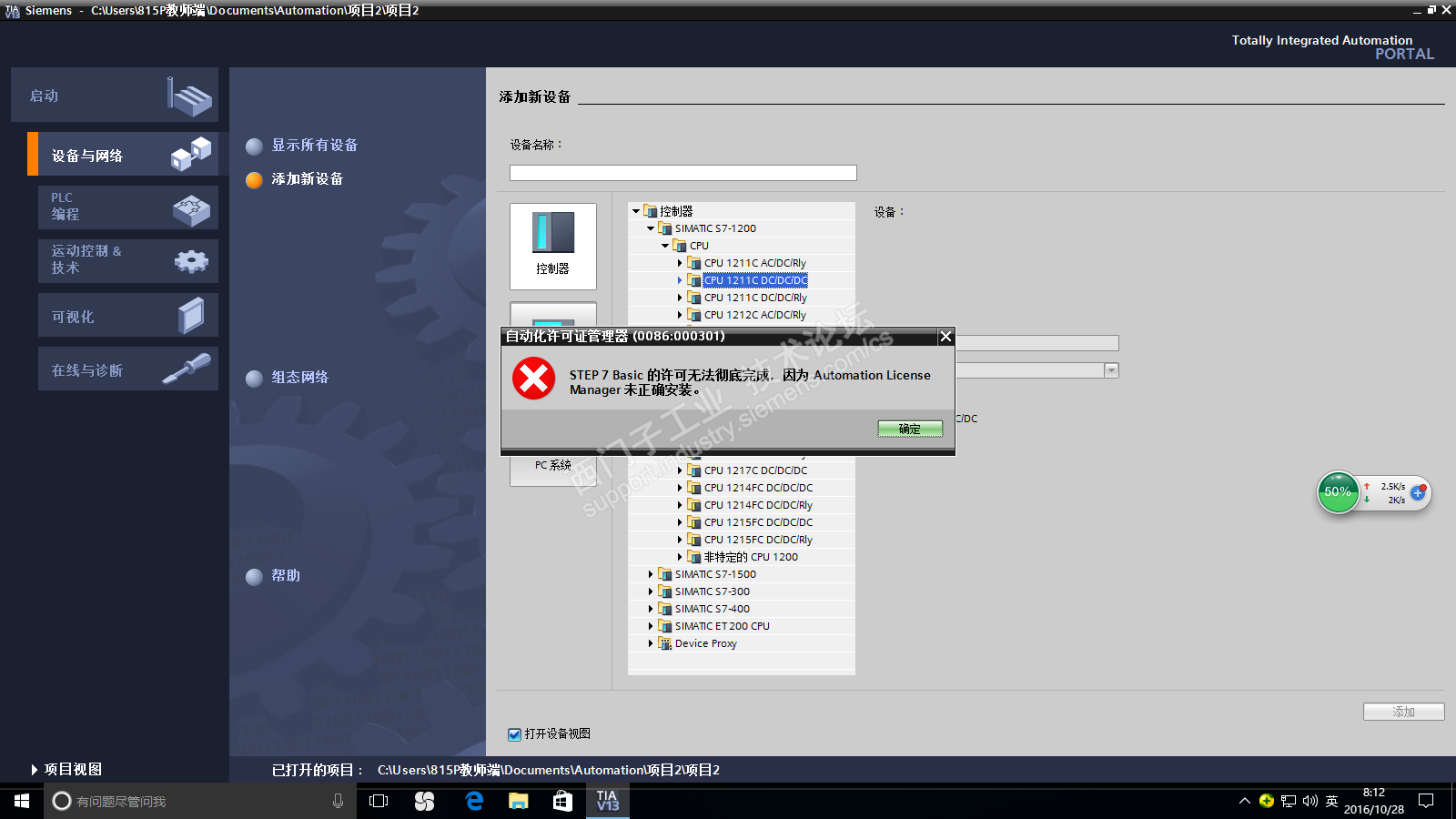This screenshot has height=819, width=1456.
Task: Collapse the CPU folder node
Action: click(665, 246)
